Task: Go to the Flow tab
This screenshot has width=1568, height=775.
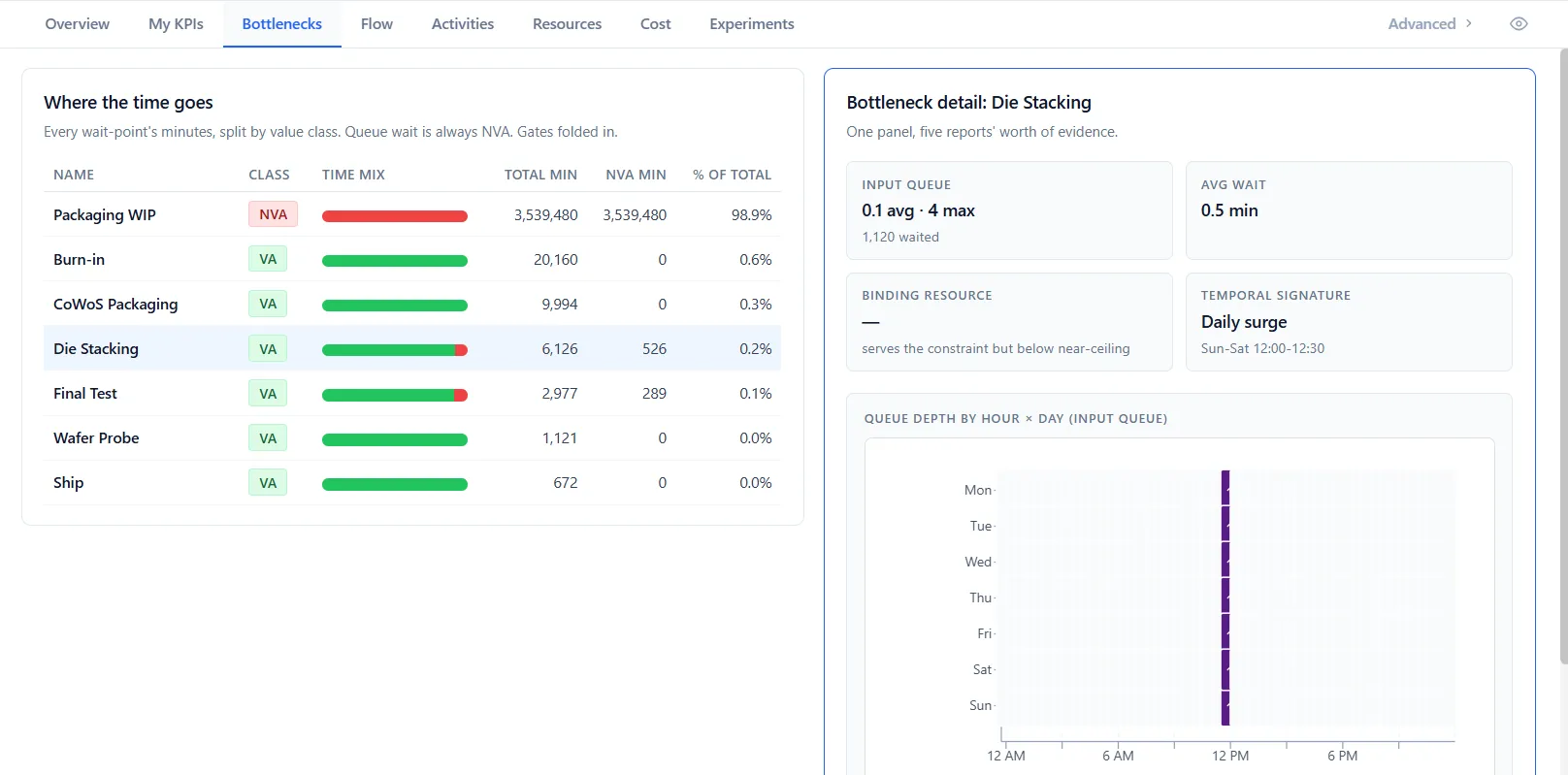Action: 376,24
